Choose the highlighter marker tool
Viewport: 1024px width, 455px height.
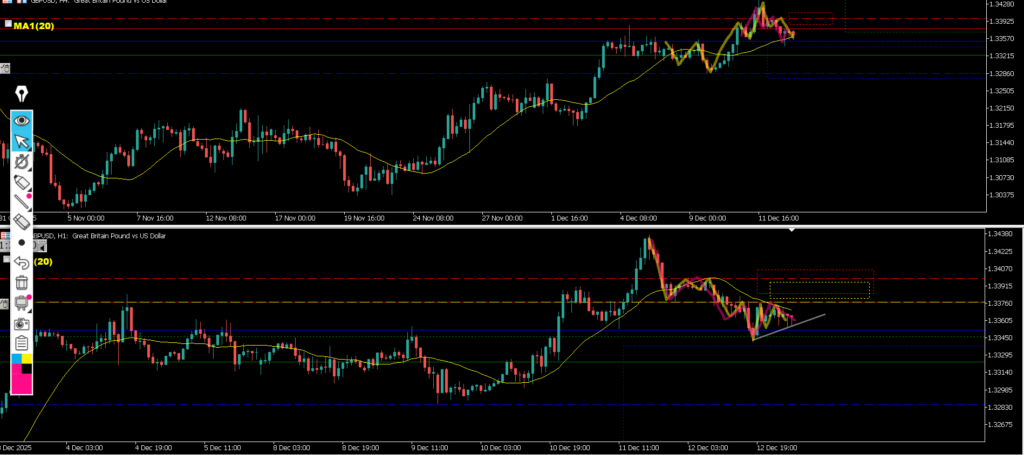click(22, 182)
